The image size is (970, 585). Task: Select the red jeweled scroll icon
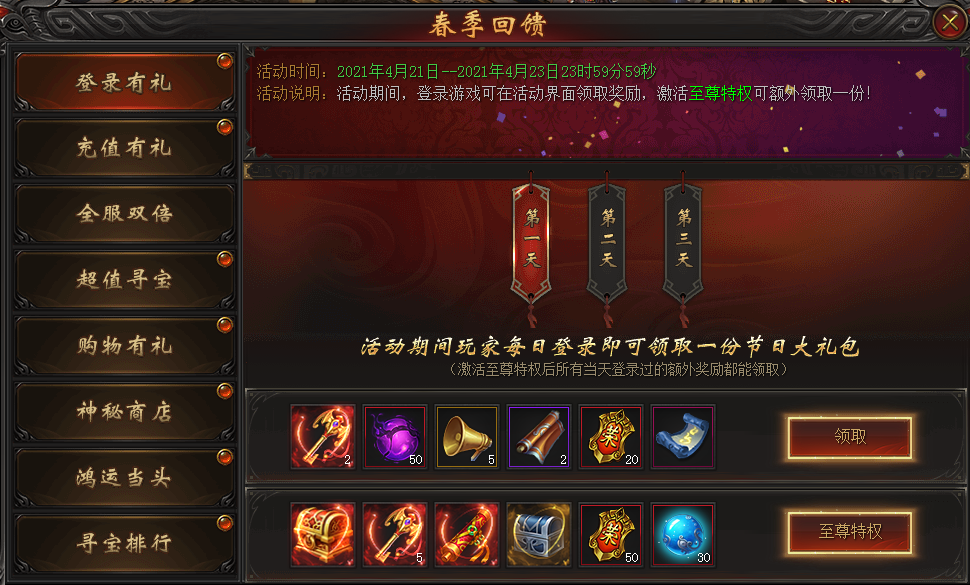click(467, 534)
